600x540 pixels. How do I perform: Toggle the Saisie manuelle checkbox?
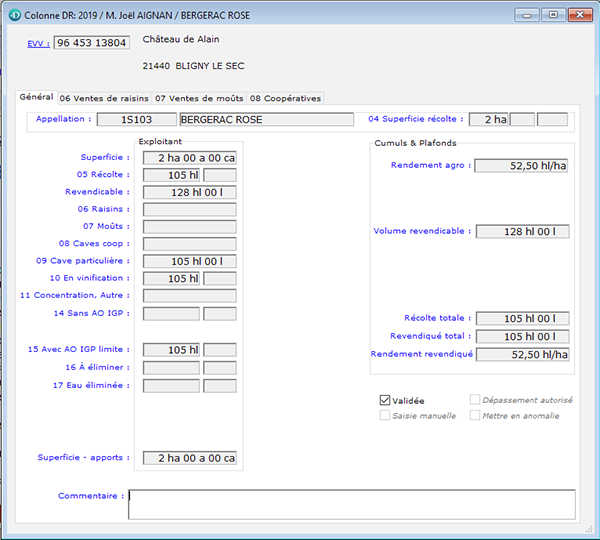click(x=385, y=415)
